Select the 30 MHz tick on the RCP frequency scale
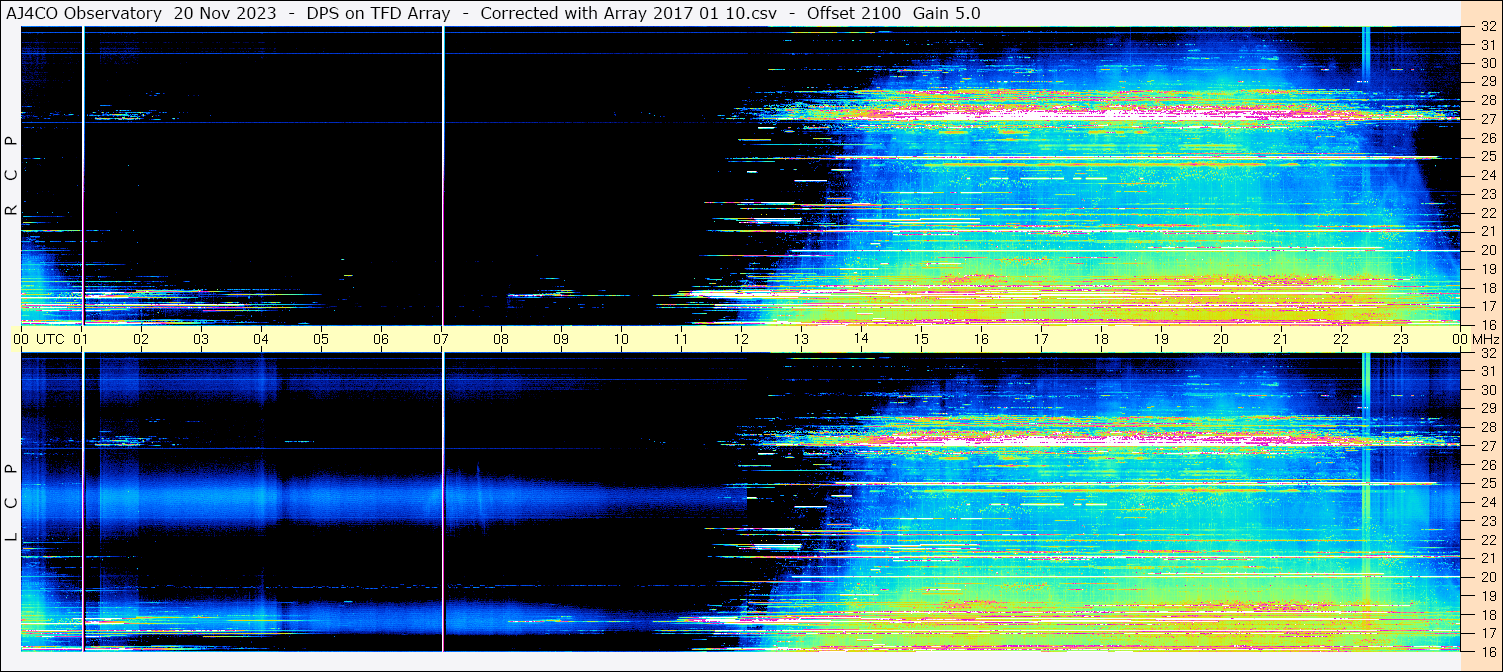 click(x=1488, y=63)
